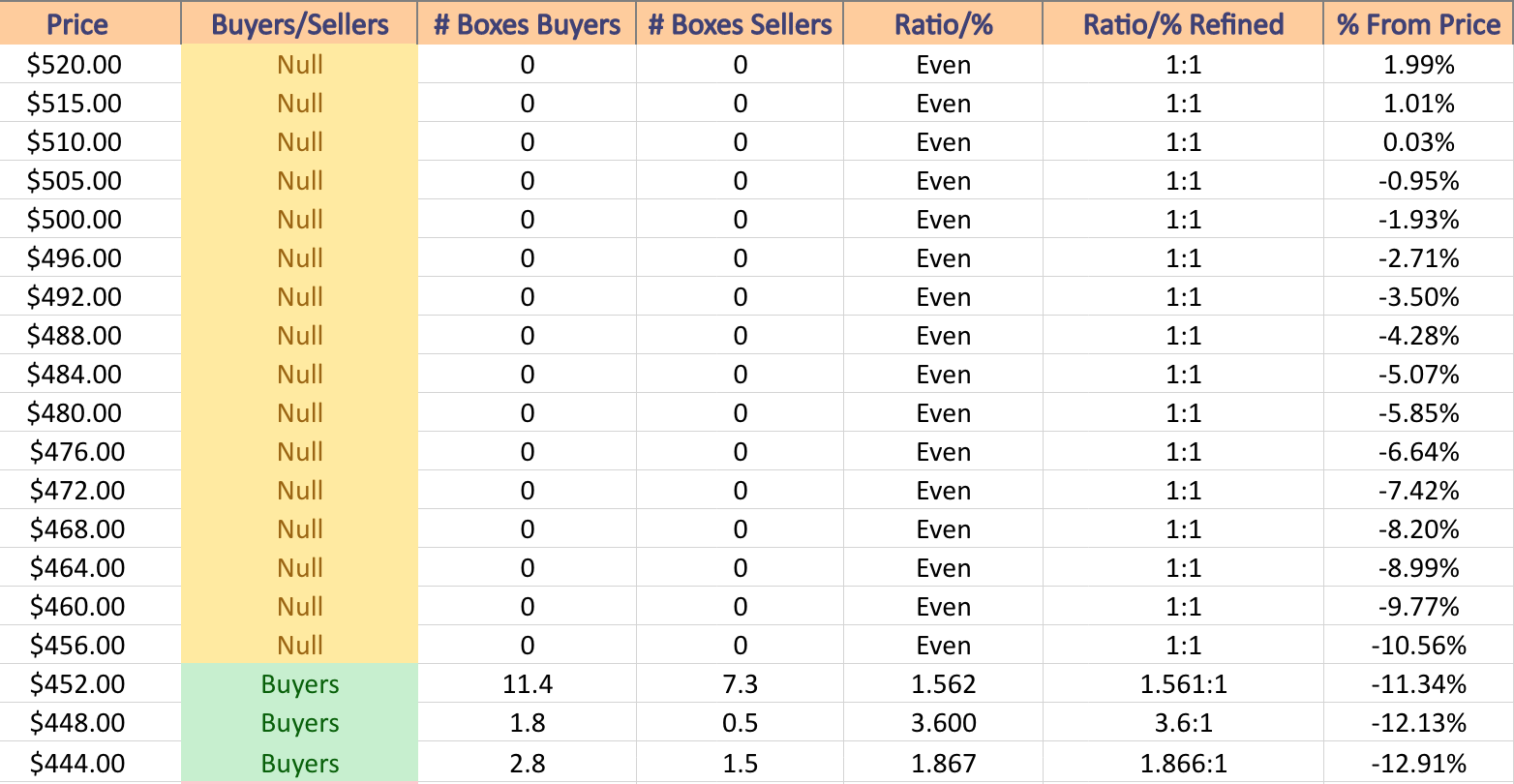
Task: Click the $515.00 price cell
Action: click(x=91, y=104)
